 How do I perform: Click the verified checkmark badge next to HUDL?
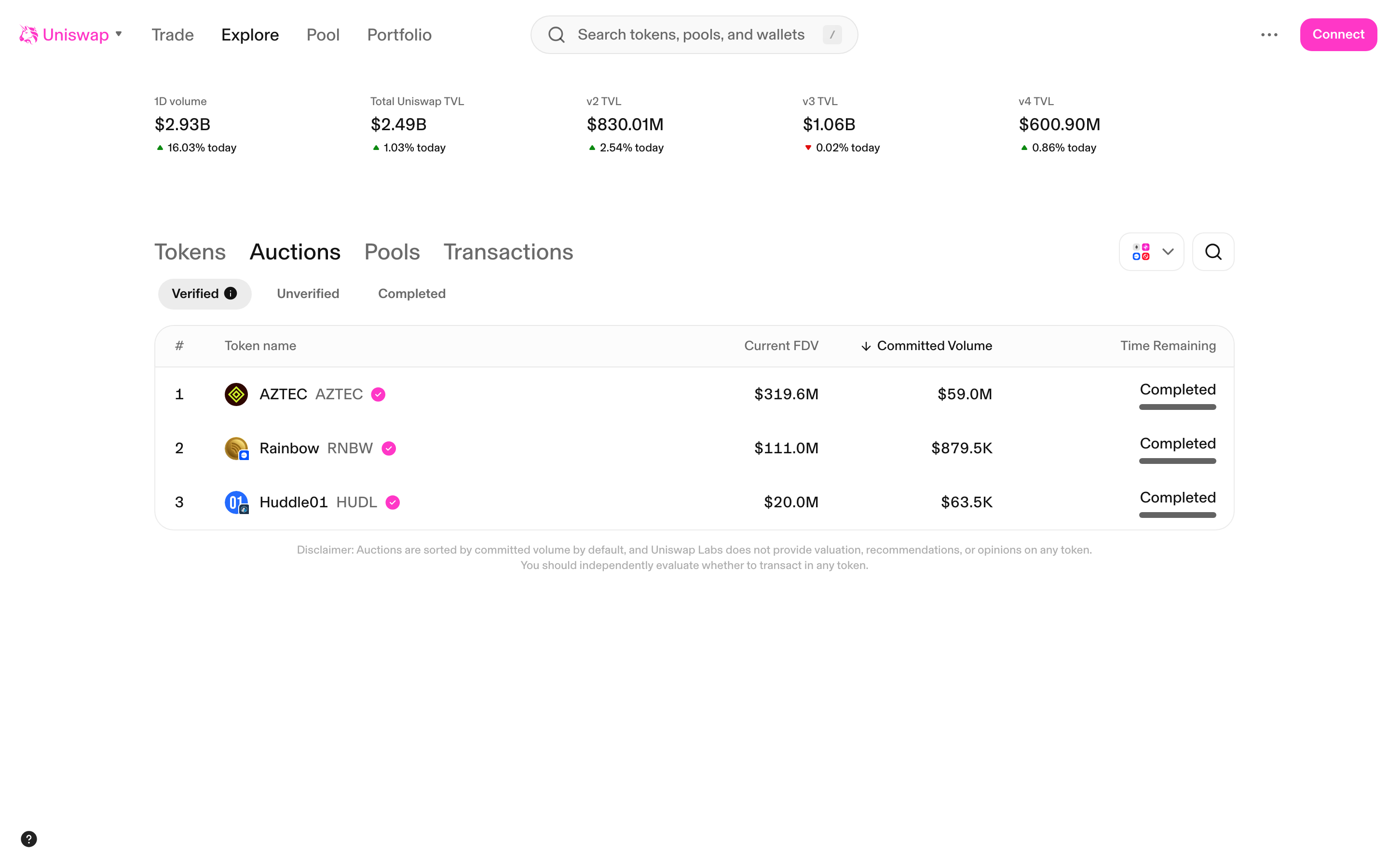(393, 502)
